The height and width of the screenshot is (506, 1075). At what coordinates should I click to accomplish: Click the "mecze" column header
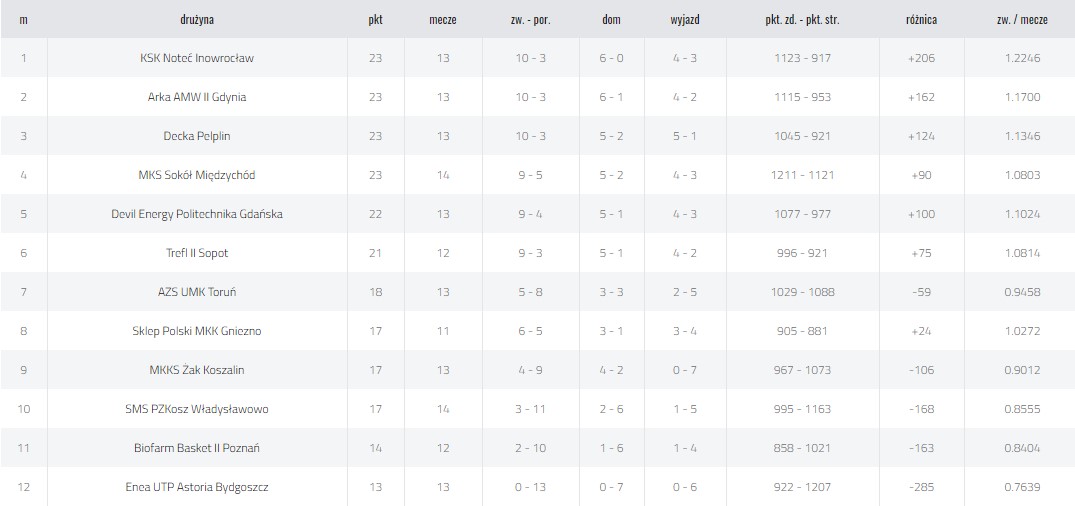(443, 19)
